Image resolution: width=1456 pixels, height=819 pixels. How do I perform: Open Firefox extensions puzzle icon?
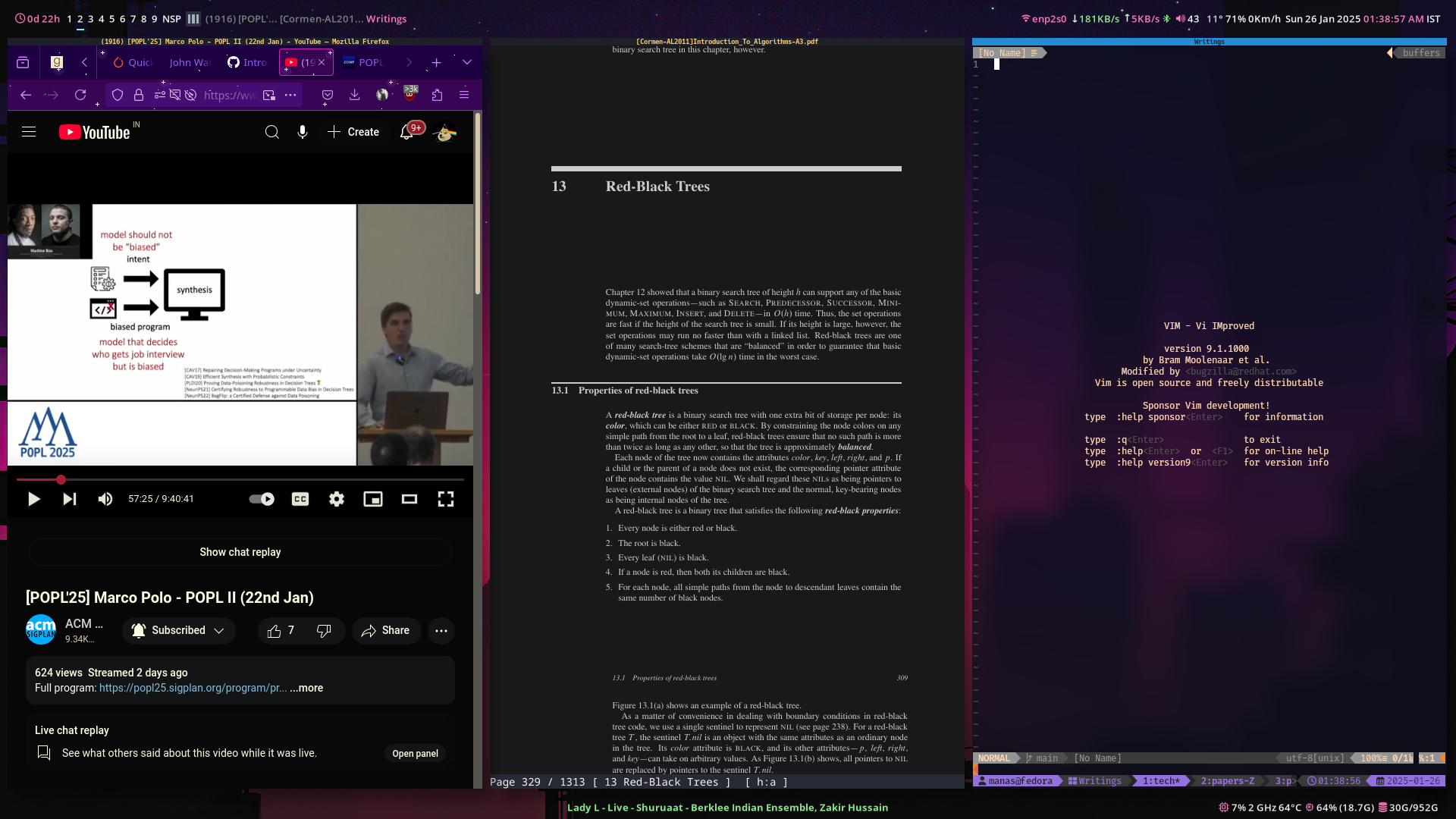tap(437, 95)
